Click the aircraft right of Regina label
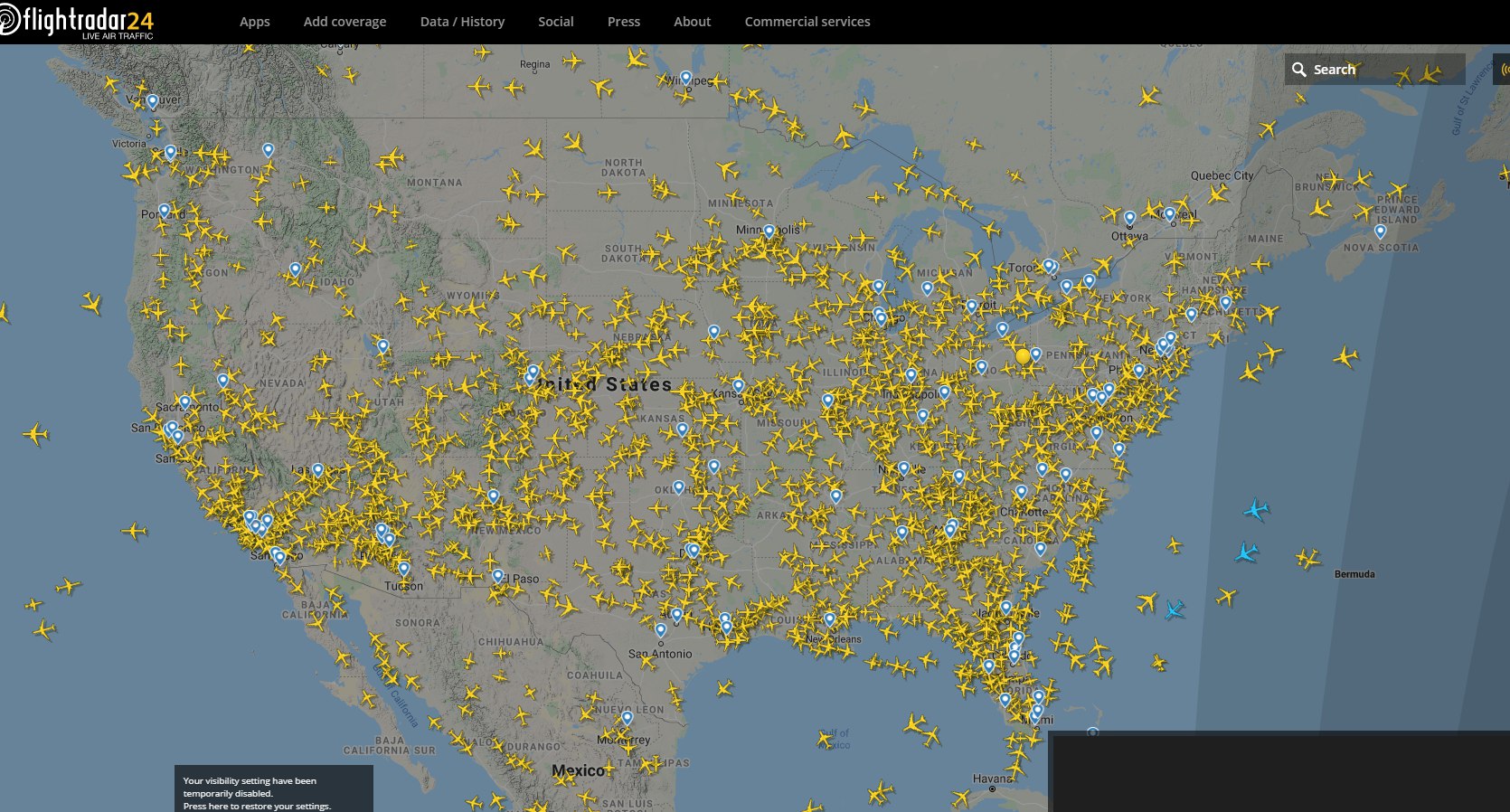1510x812 pixels. tap(572, 61)
